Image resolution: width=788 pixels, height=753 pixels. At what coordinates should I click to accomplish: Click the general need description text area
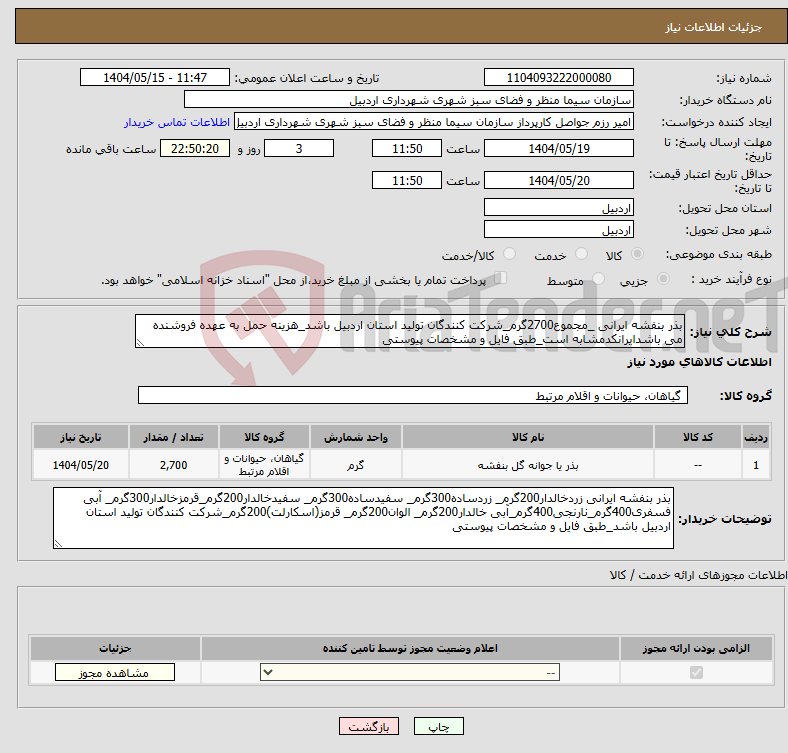(x=410, y=331)
